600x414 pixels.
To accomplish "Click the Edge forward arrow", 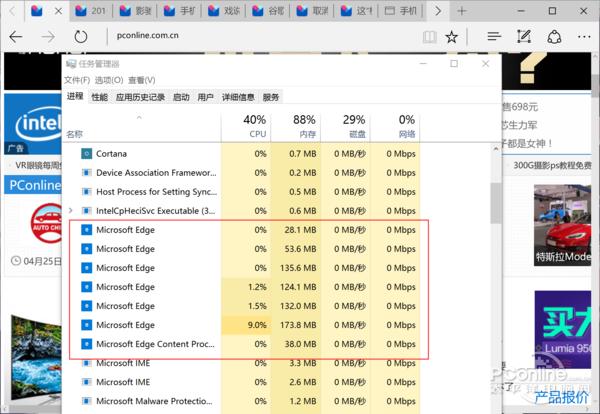I will click(x=48, y=37).
